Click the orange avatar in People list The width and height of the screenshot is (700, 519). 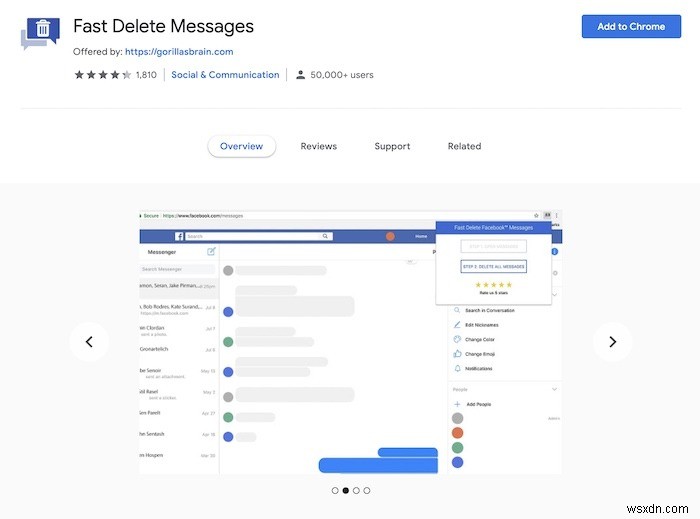(457, 433)
